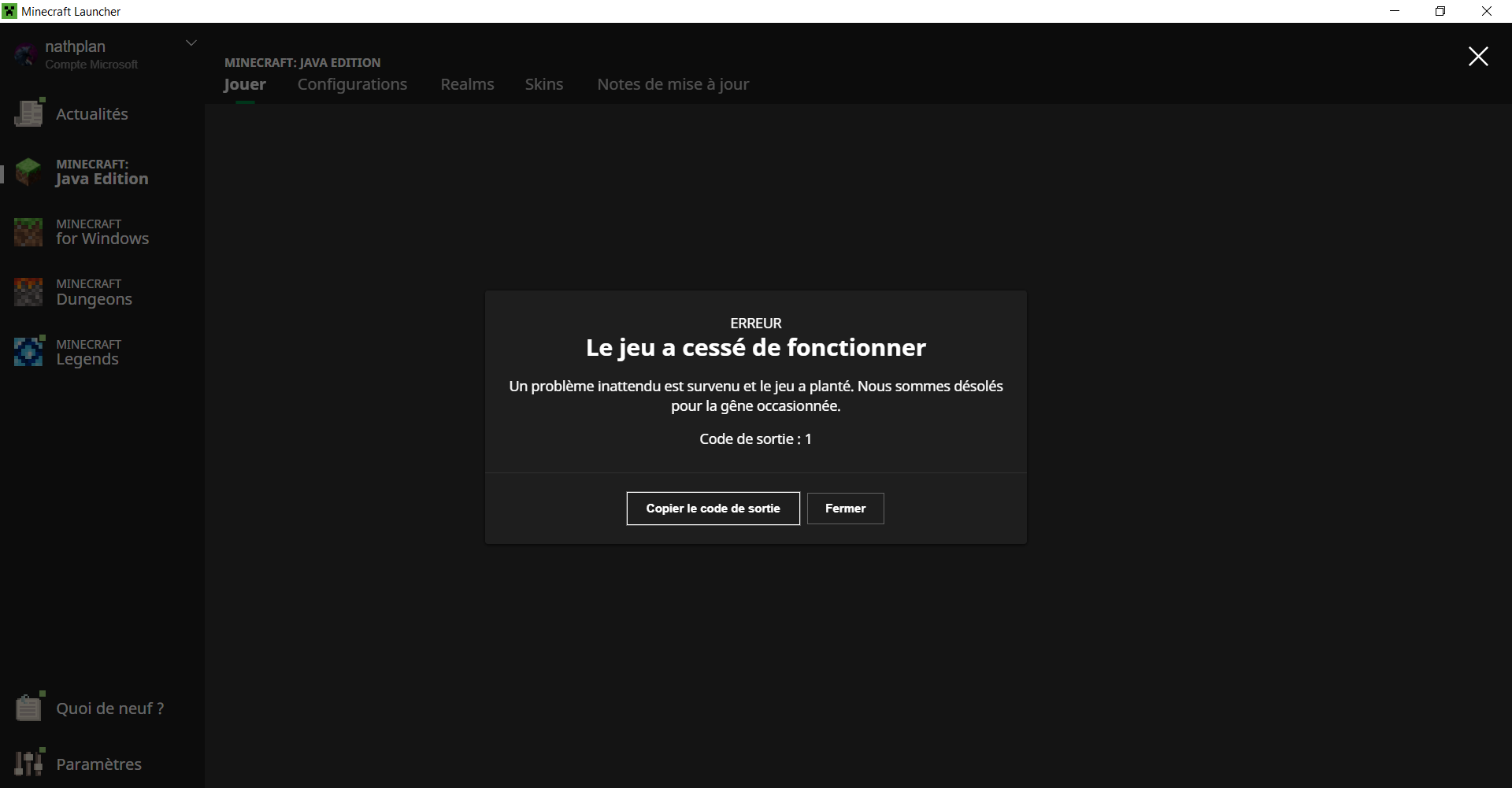View the Notes de mise à jour tab

[x=673, y=84]
